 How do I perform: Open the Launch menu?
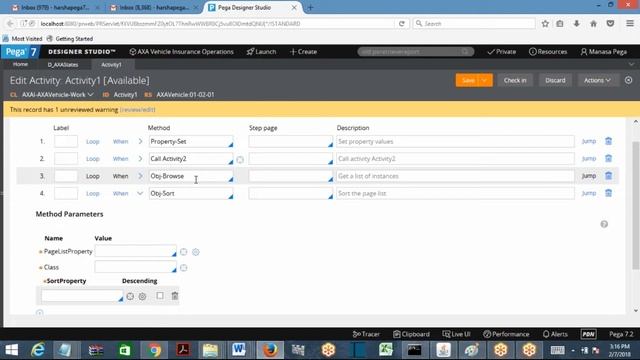pyautogui.click(x=262, y=52)
